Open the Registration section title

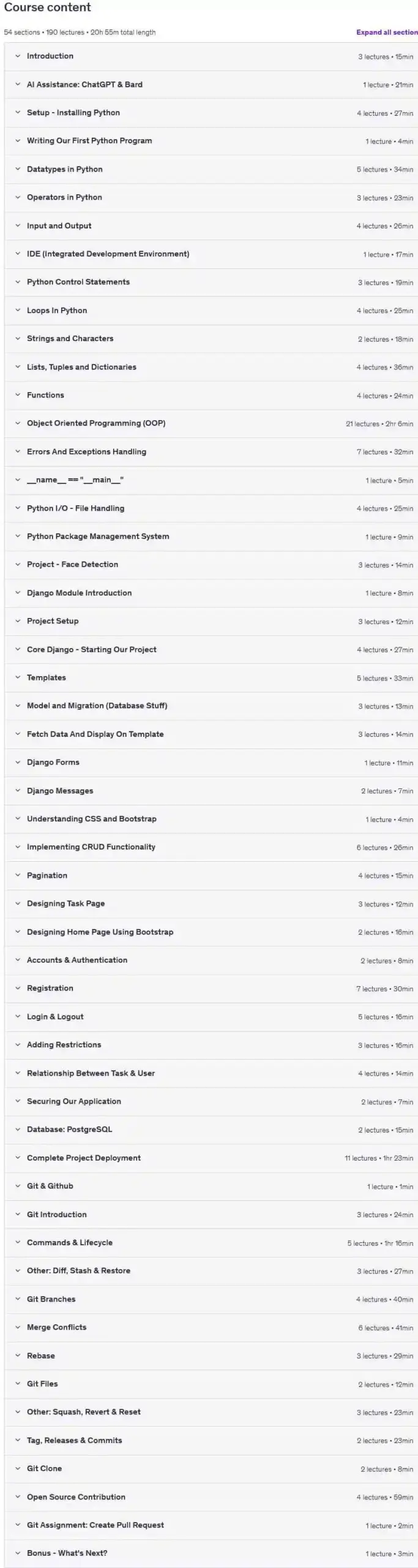[x=50, y=989]
